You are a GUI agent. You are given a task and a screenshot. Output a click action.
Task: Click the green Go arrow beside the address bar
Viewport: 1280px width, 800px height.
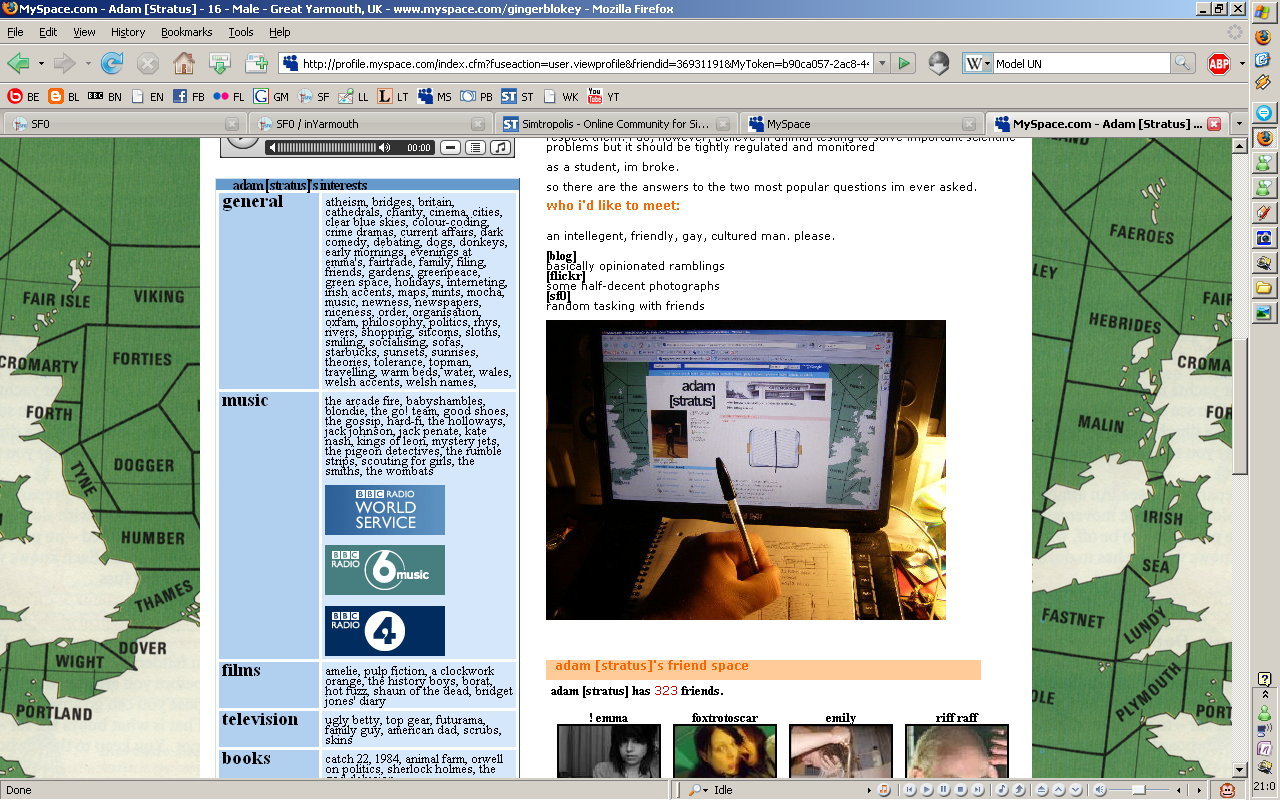click(x=904, y=64)
